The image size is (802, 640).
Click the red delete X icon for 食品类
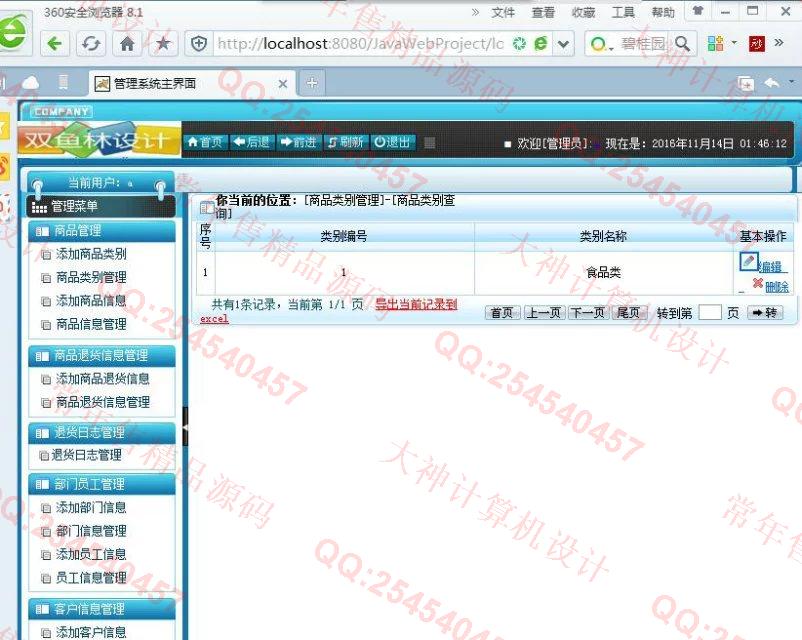(x=758, y=283)
